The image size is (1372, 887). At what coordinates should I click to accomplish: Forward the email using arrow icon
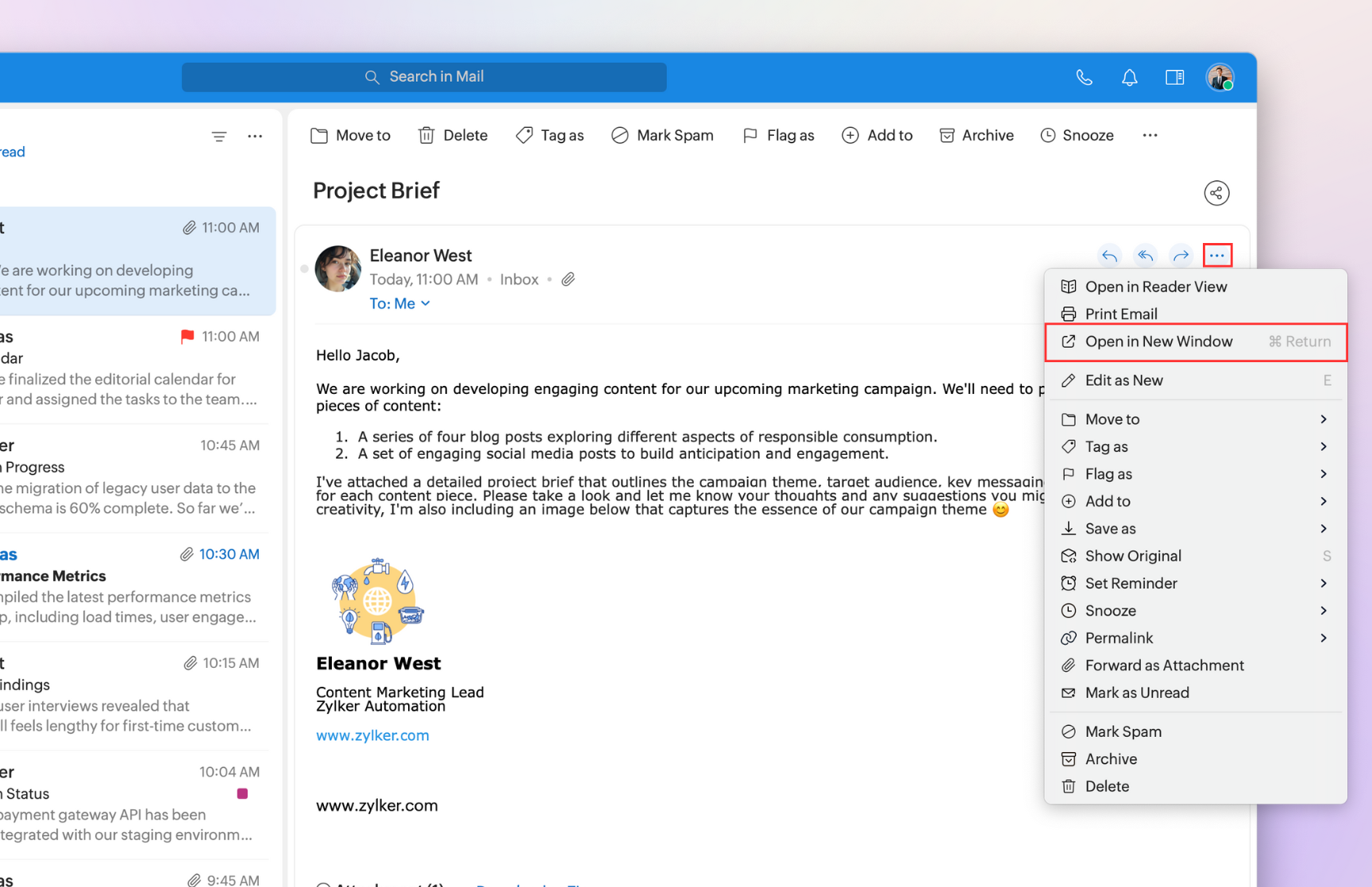coord(1181,256)
